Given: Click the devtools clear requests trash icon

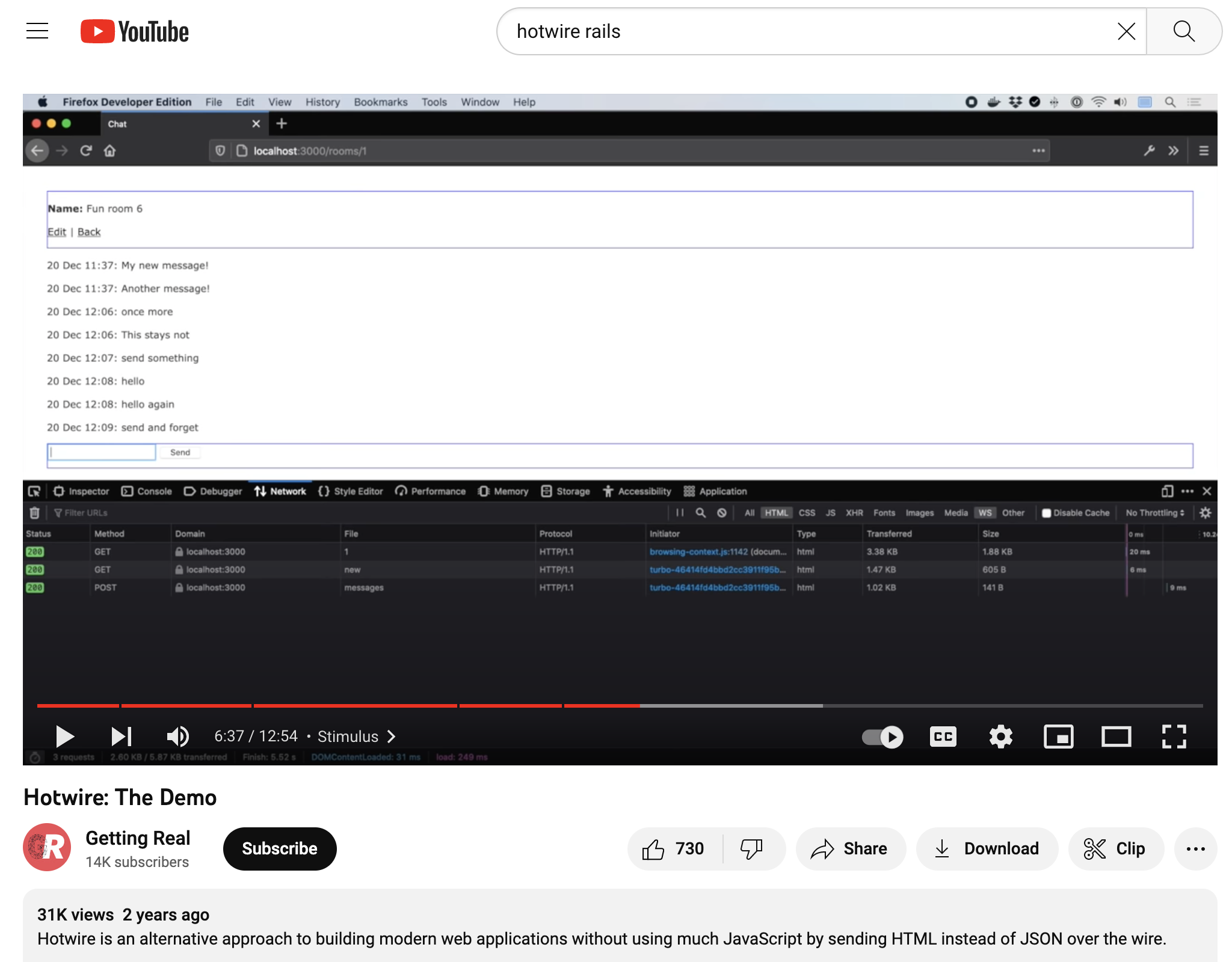Looking at the screenshot, I should pyautogui.click(x=35, y=513).
